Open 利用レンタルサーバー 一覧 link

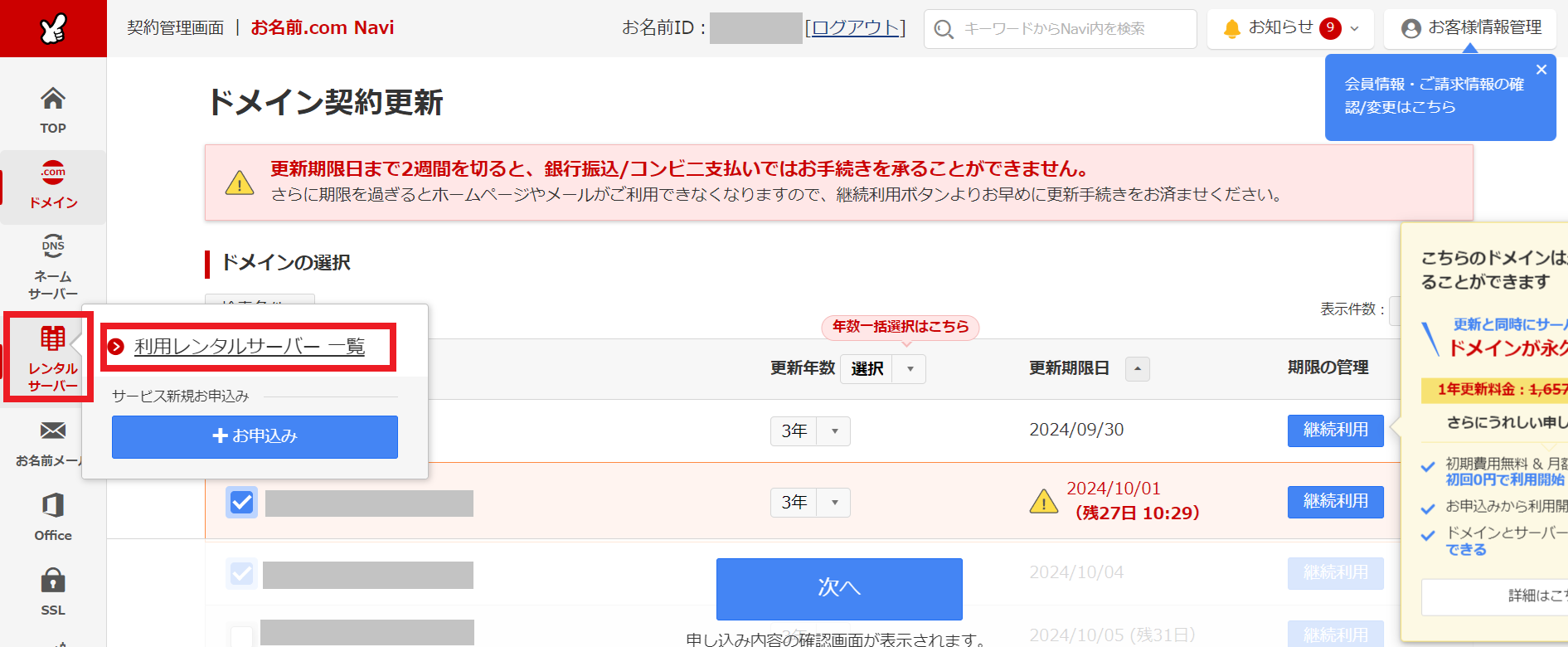(250, 347)
